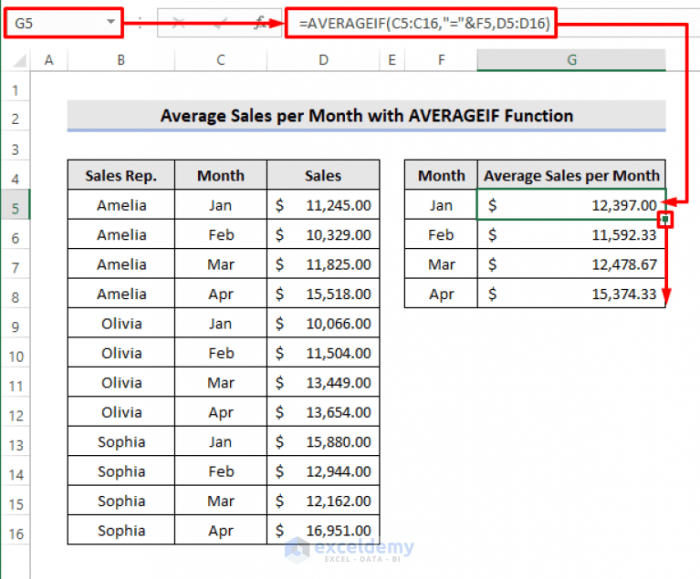This screenshot has height=579, width=700.
Task: Select the sales cell 10,066.00
Action: click(x=323, y=323)
